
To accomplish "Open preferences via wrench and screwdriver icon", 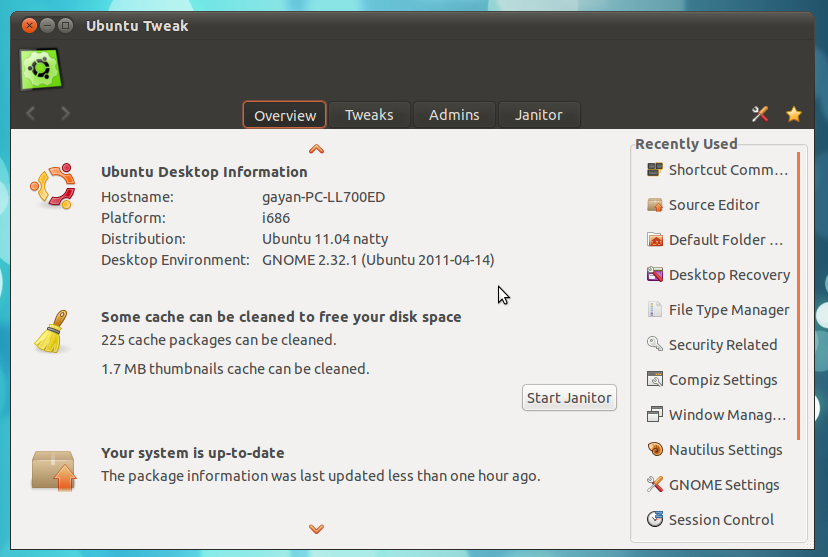I will click(x=759, y=114).
